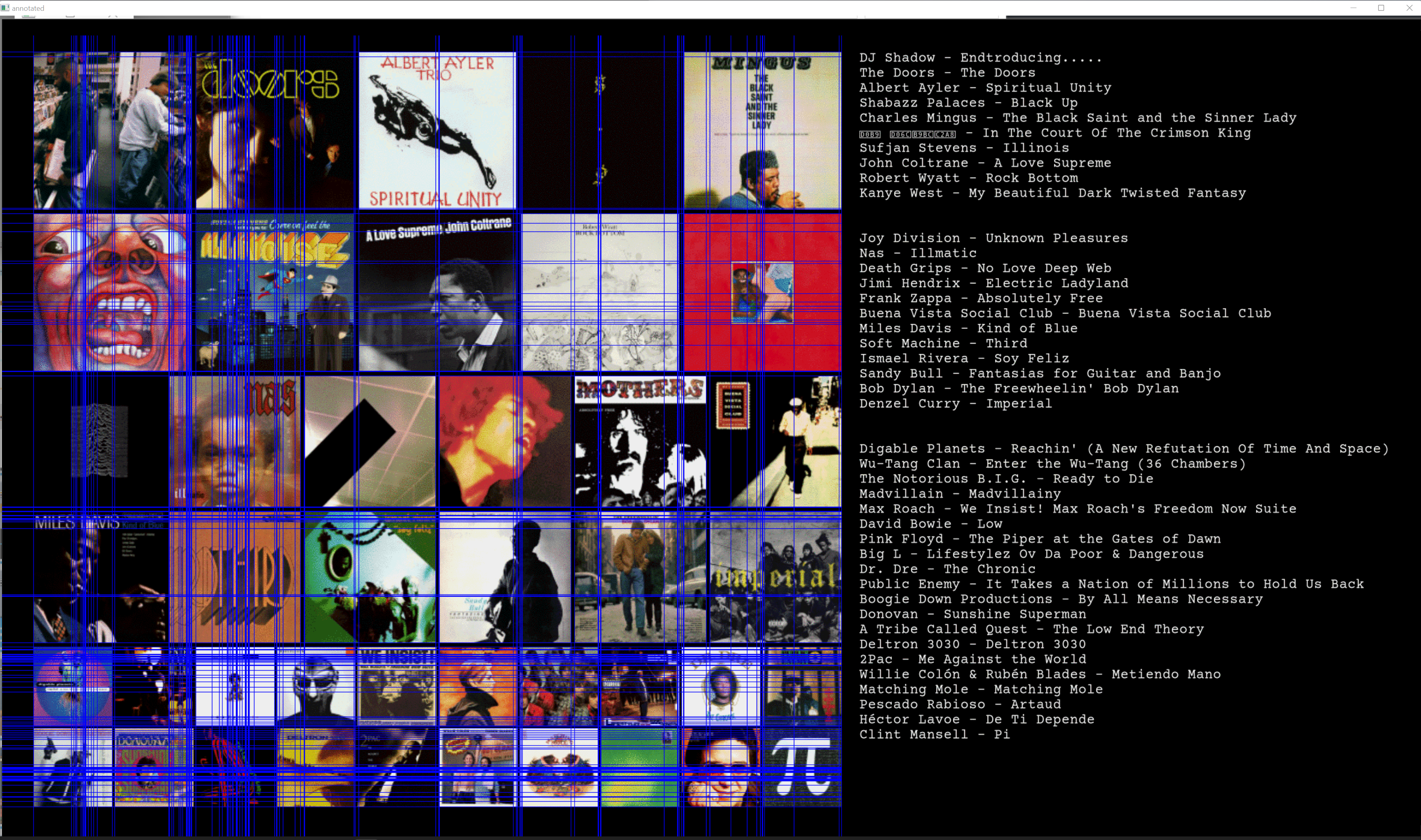Click the We Insist! album cover

[x=397, y=687]
